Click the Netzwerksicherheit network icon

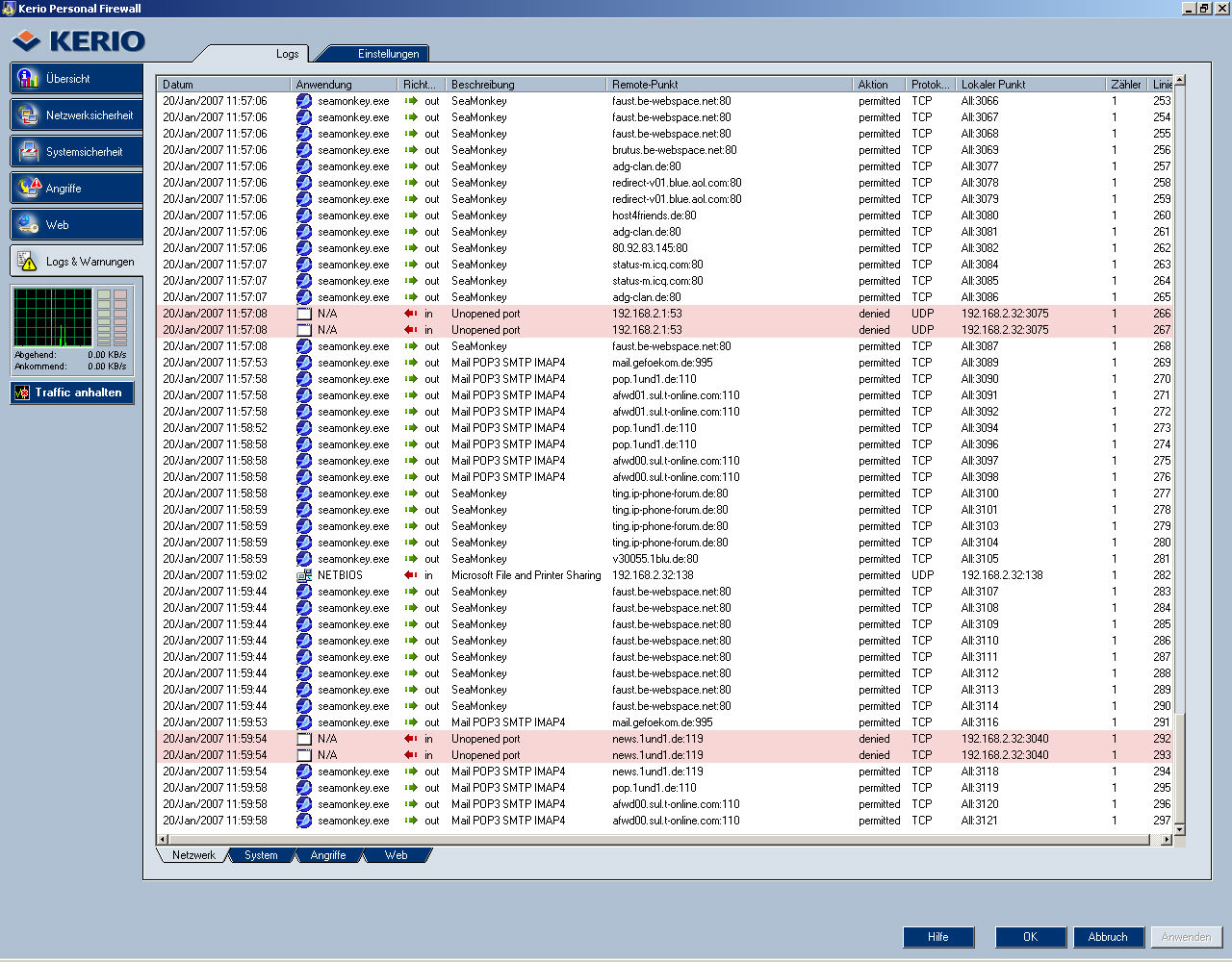(29, 115)
